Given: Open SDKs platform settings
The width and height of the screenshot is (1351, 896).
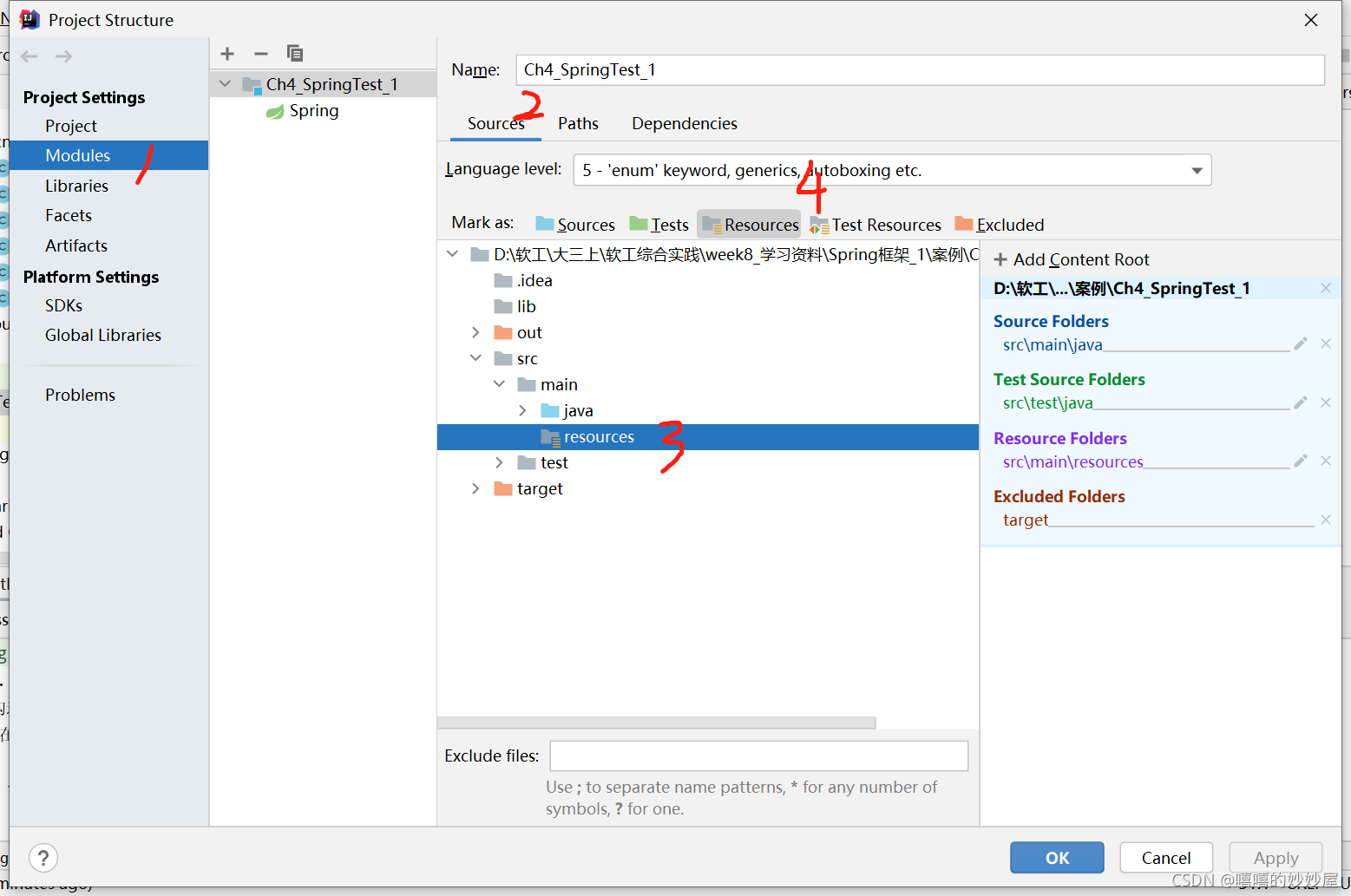Looking at the screenshot, I should point(63,305).
